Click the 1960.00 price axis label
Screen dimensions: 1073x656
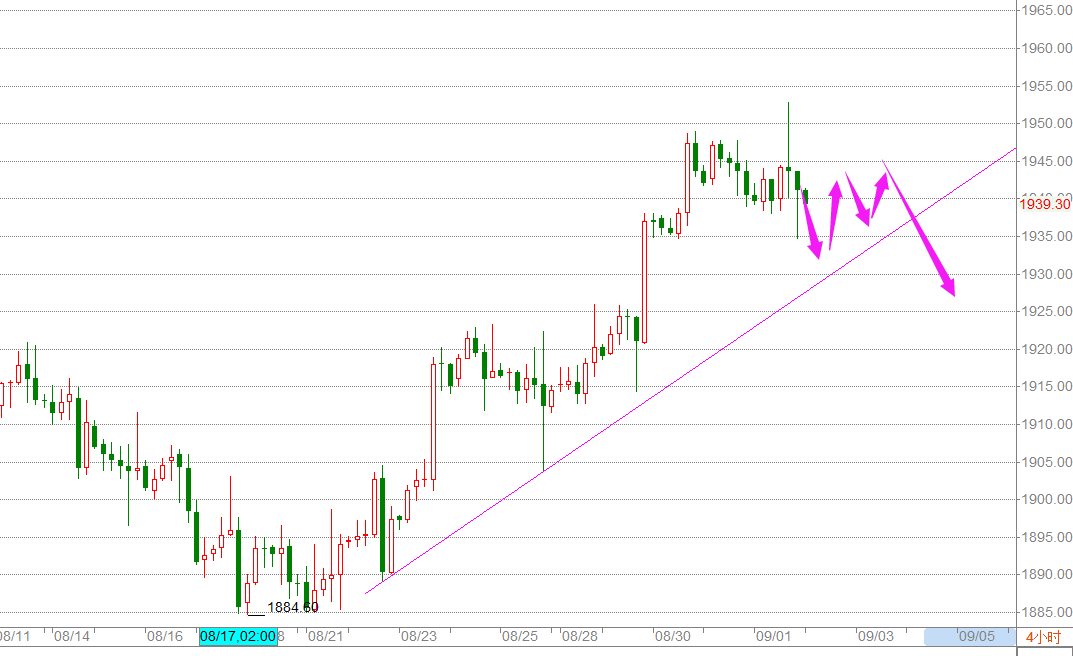pos(1046,48)
